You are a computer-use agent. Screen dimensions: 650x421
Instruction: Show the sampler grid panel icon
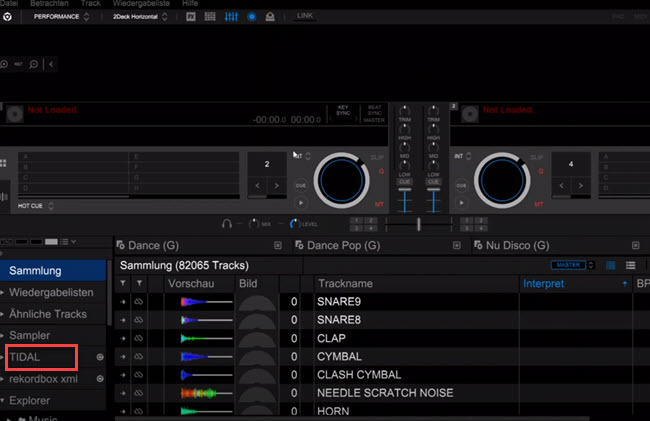pyautogui.click(x=210, y=17)
